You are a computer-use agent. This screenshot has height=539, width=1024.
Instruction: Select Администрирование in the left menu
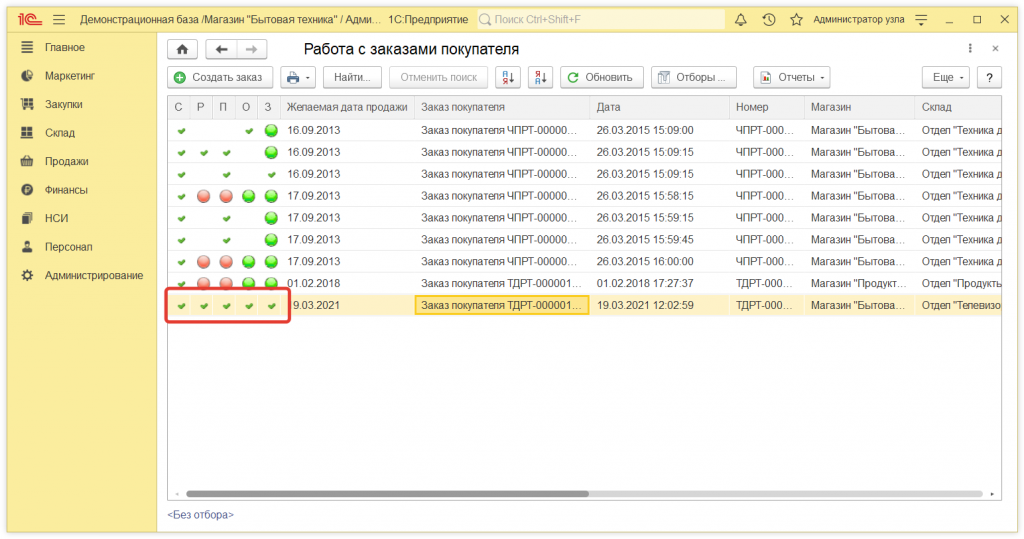click(93, 275)
